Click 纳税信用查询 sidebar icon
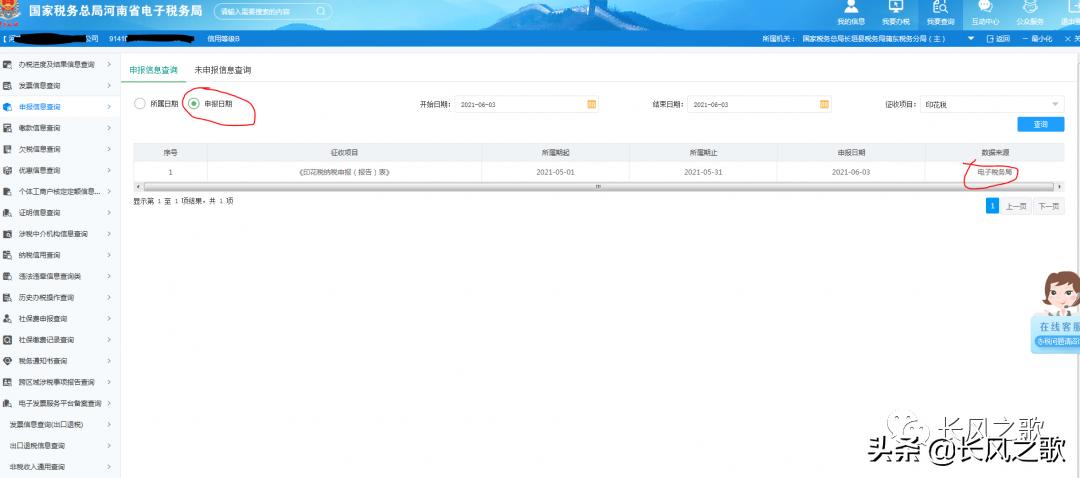The width and height of the screenshot is (1080, 478). [7, 255]
